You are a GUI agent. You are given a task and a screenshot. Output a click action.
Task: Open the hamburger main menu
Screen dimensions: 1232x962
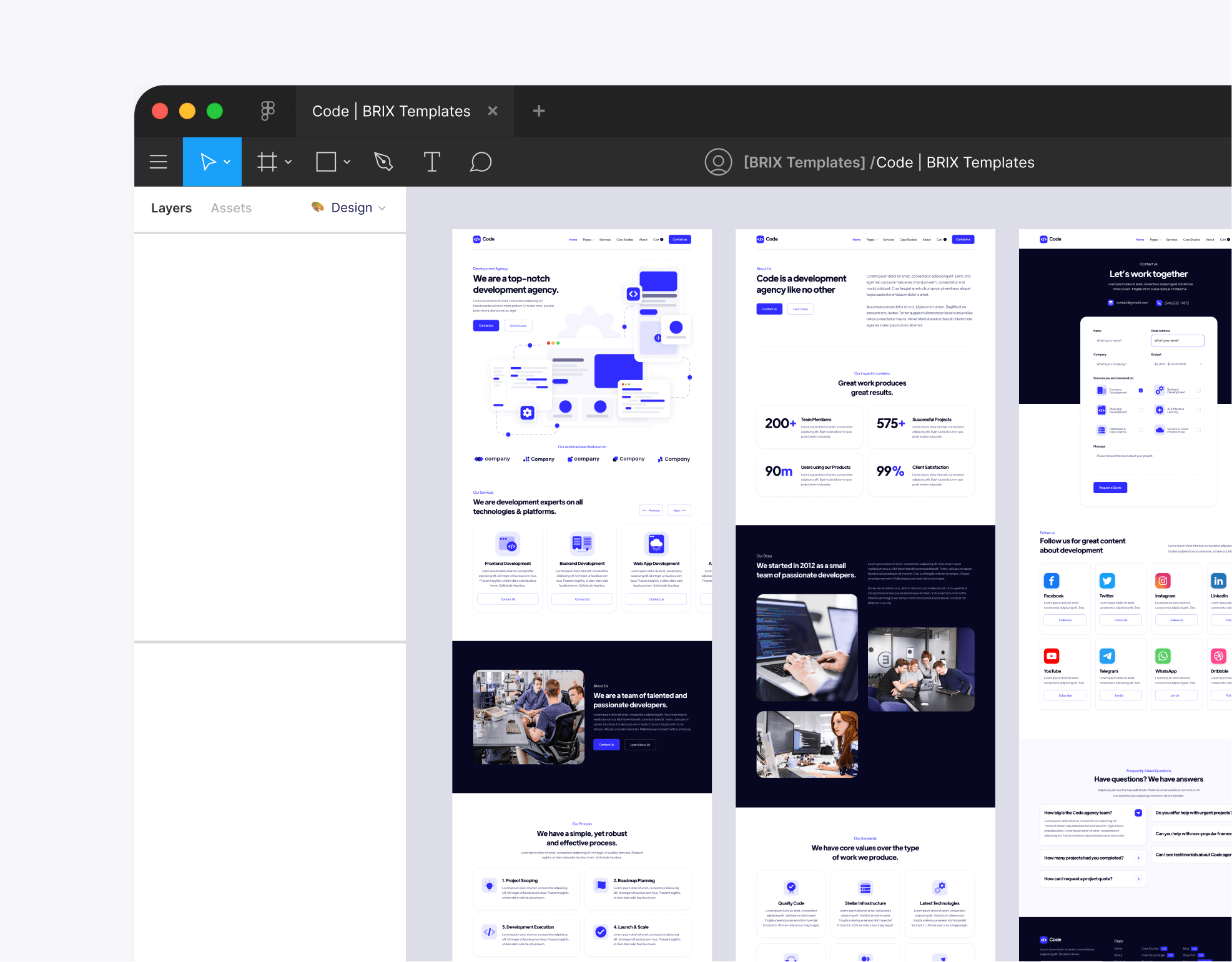[x=158, y=162]
